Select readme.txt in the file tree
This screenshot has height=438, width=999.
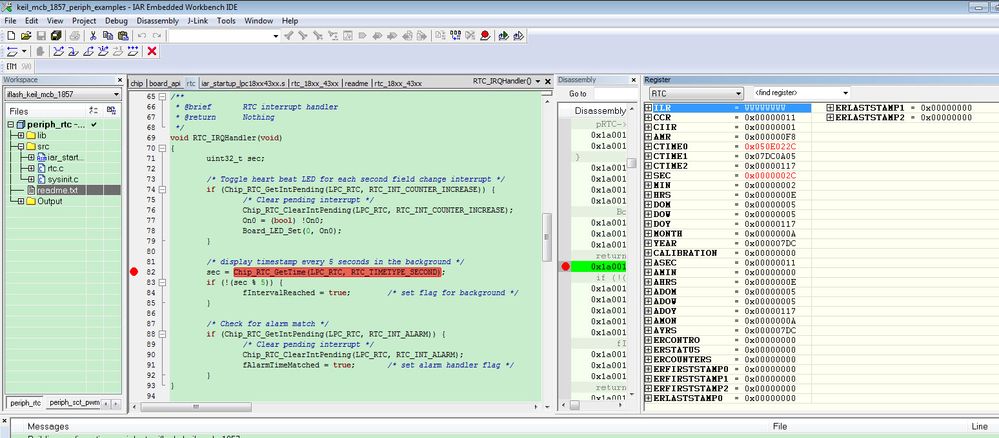tap(57, 190)
